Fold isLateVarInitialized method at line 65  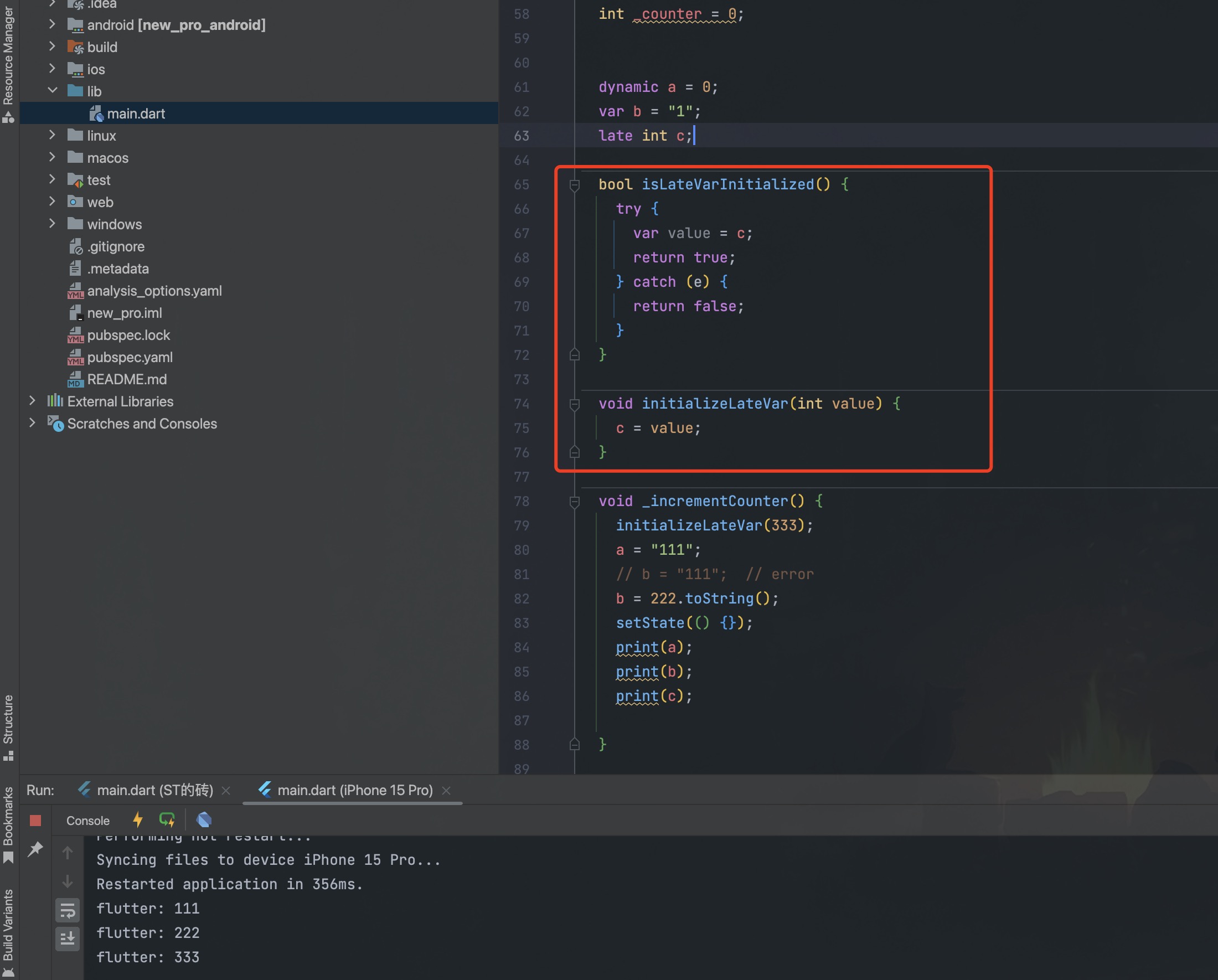575,185
